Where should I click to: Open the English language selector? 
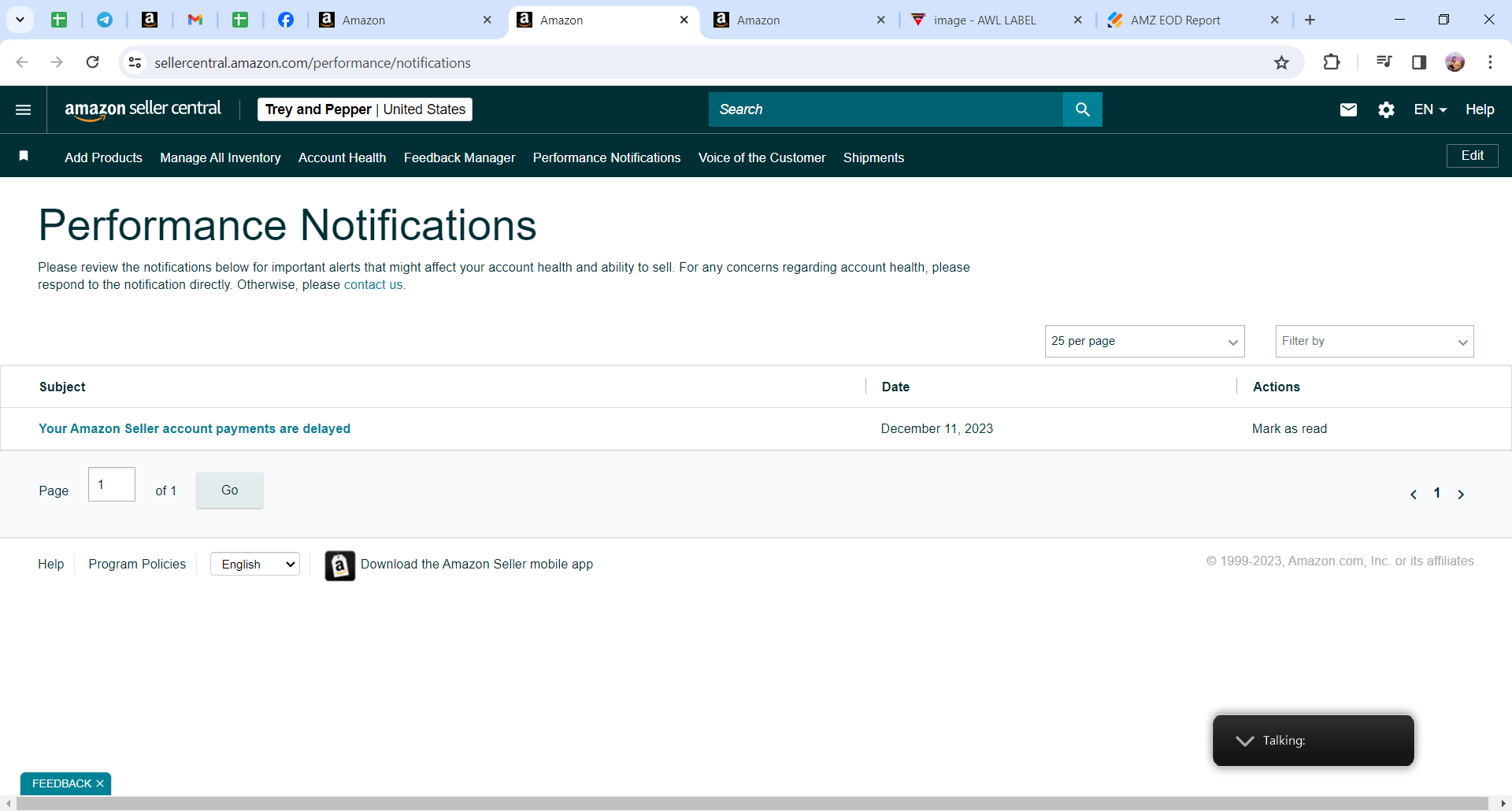point(255,564)
